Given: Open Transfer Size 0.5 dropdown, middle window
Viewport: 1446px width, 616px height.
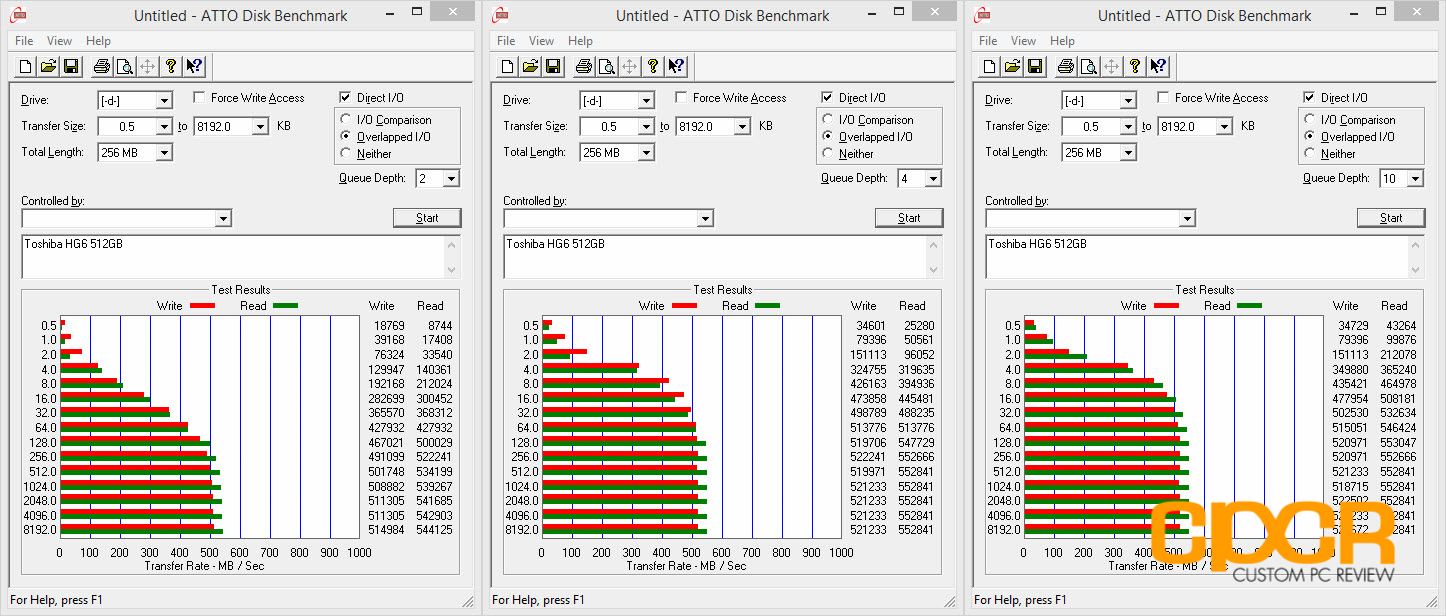Looking at the screenshot, I should pyautogui.click(x=646, y=127).
